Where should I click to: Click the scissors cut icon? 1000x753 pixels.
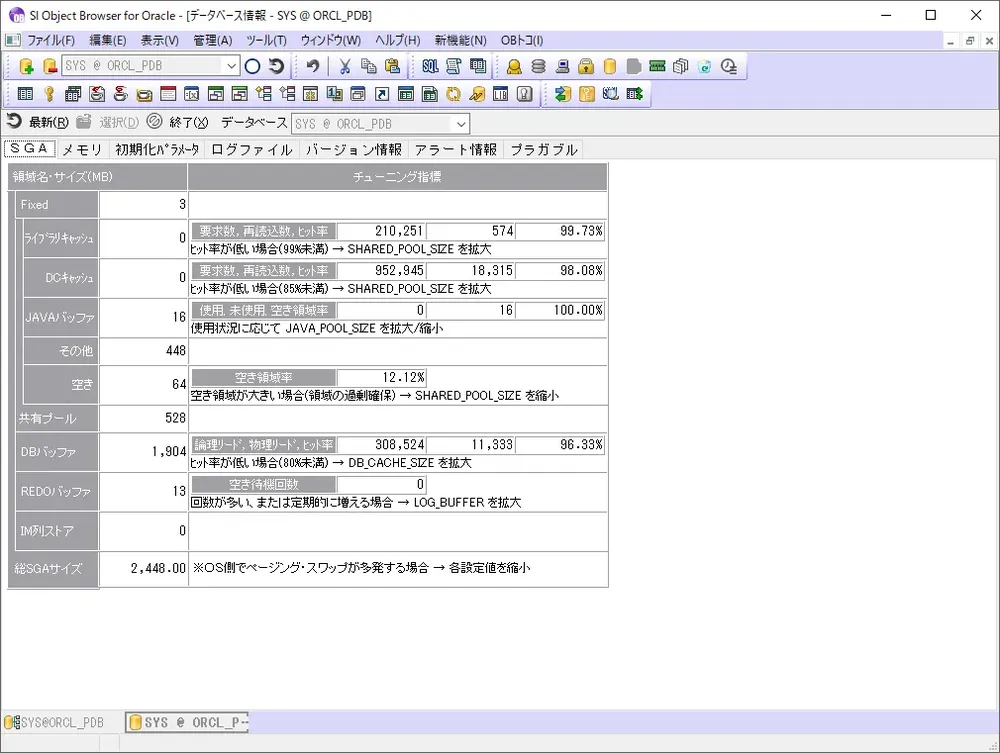[x=345, y=66]
